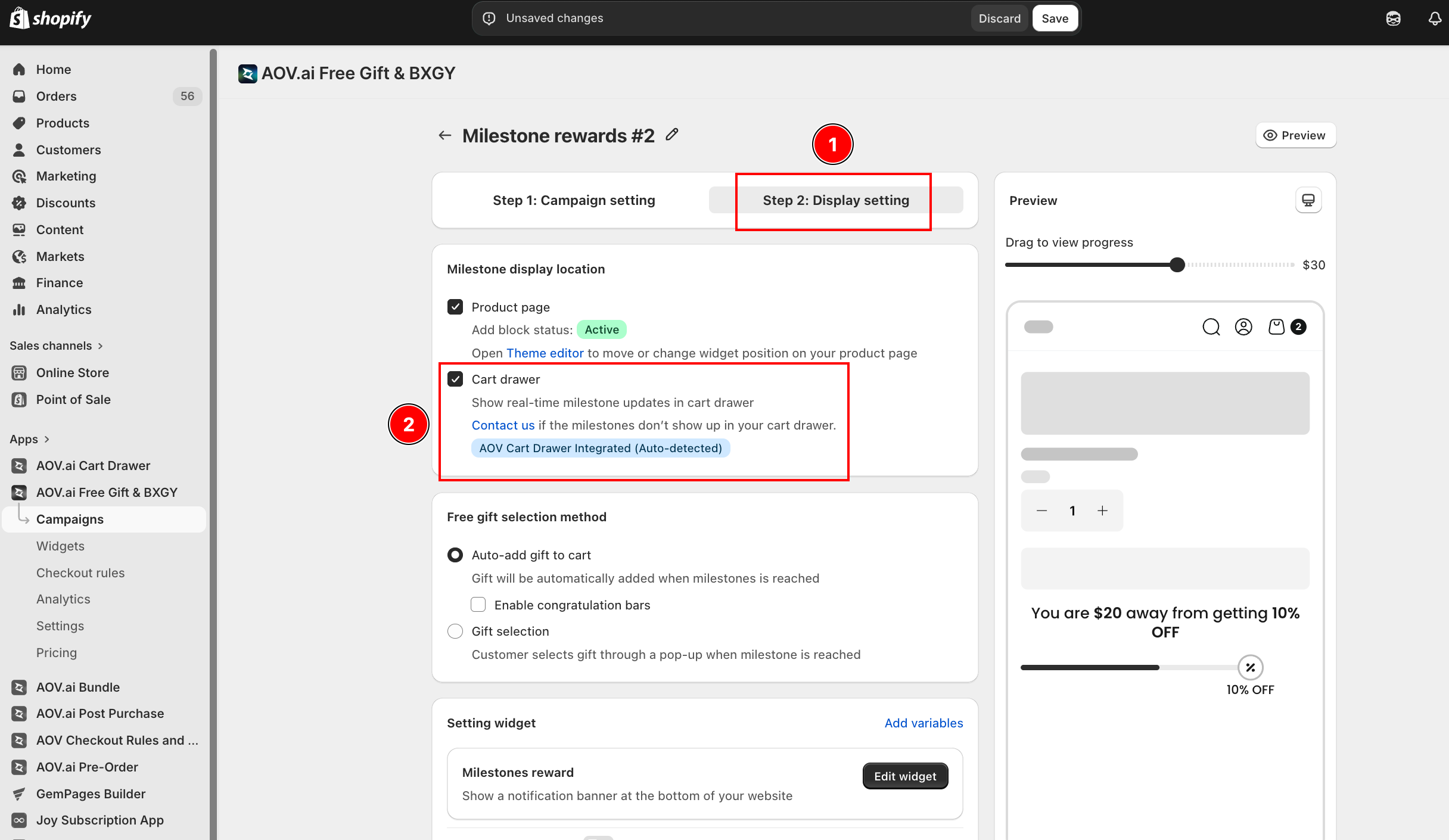Screen dimensions: 1449x840
Task: Click the Contact us link
Action: coord(503,425)
